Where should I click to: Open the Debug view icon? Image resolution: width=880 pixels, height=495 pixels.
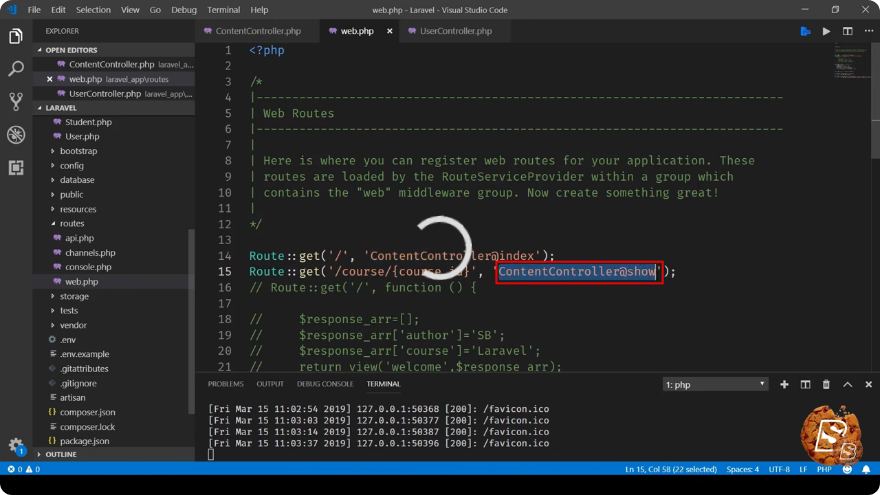click(16, 135)
